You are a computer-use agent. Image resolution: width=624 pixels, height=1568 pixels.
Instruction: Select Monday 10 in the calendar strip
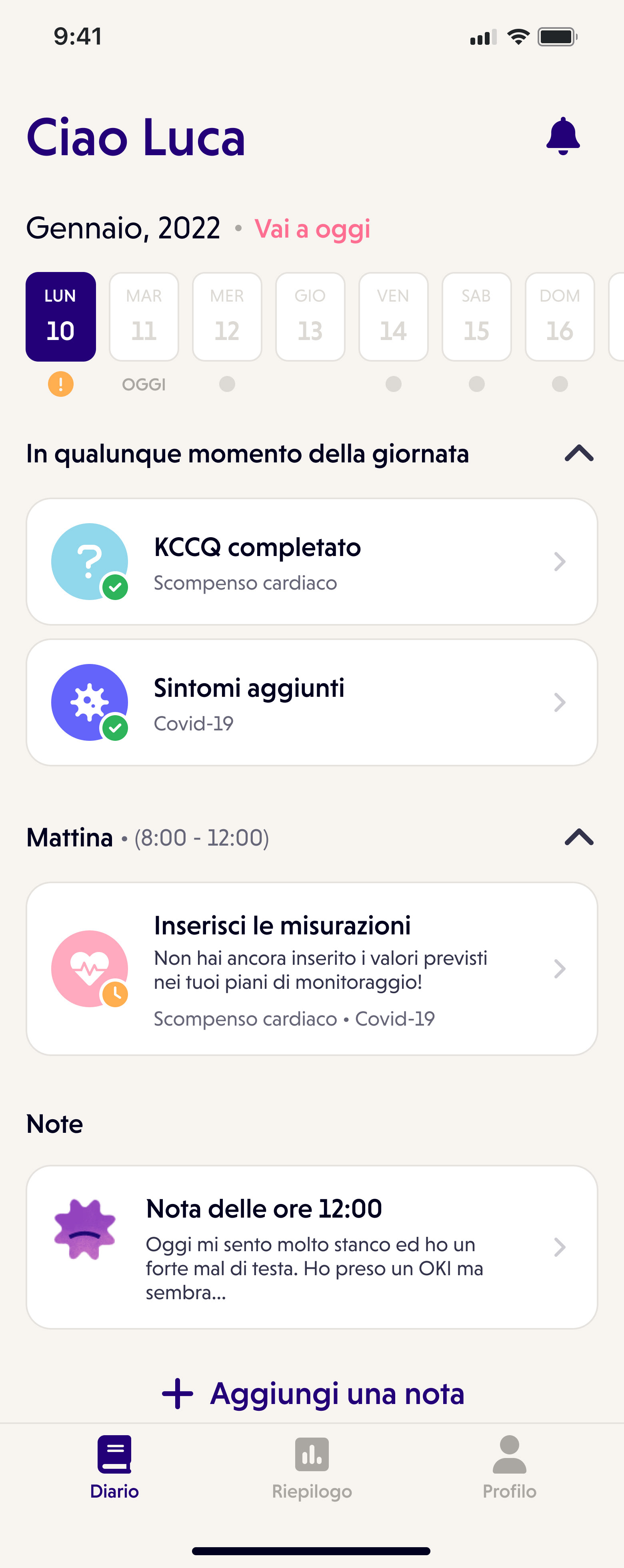(61, 316)
